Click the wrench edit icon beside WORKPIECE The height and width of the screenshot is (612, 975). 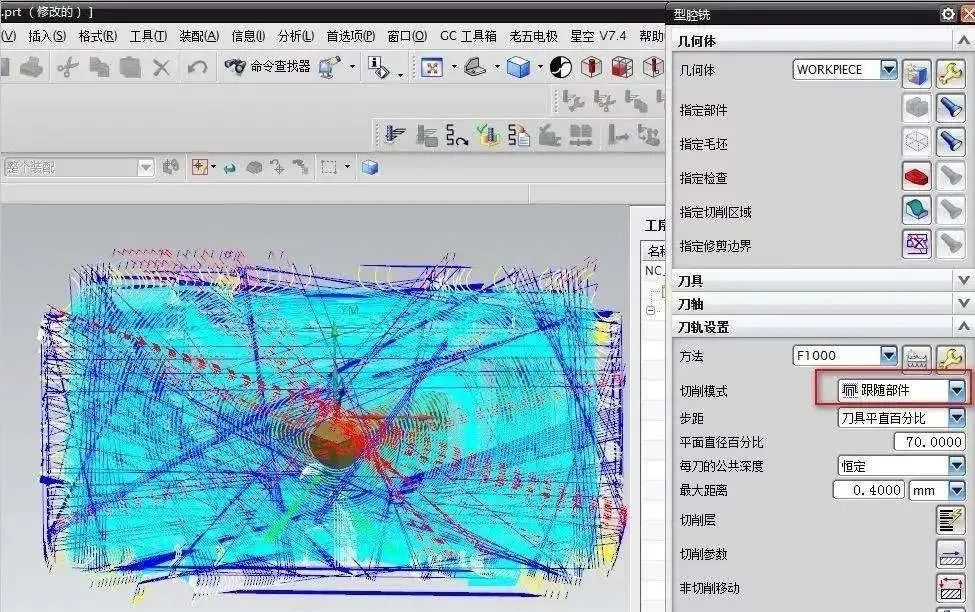pyautogui.click(x=950, y=71)
